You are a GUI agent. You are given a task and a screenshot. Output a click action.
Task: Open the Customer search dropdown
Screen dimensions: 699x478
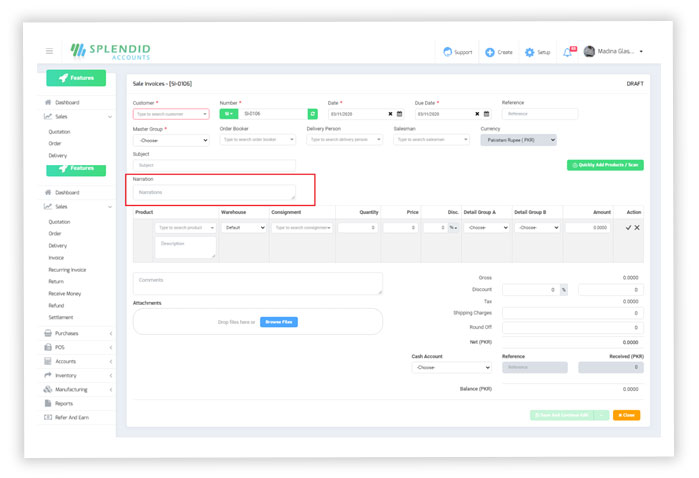point(171,114)
